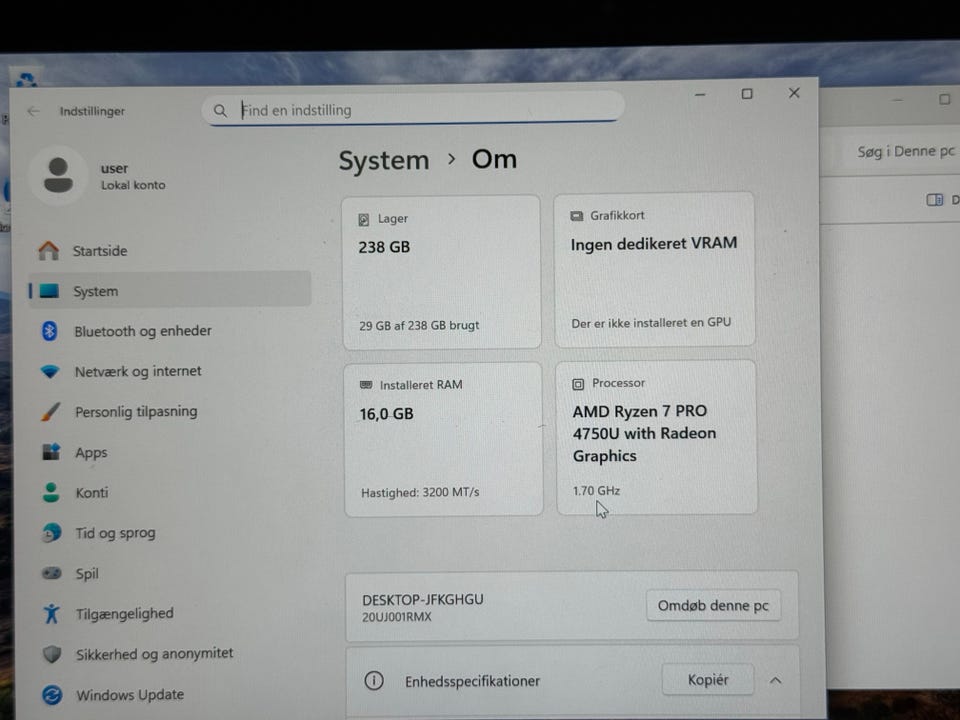This screenshot has width=960, height=720.
Task: Open the Installeret RAM card
Action: pos(443,440)
